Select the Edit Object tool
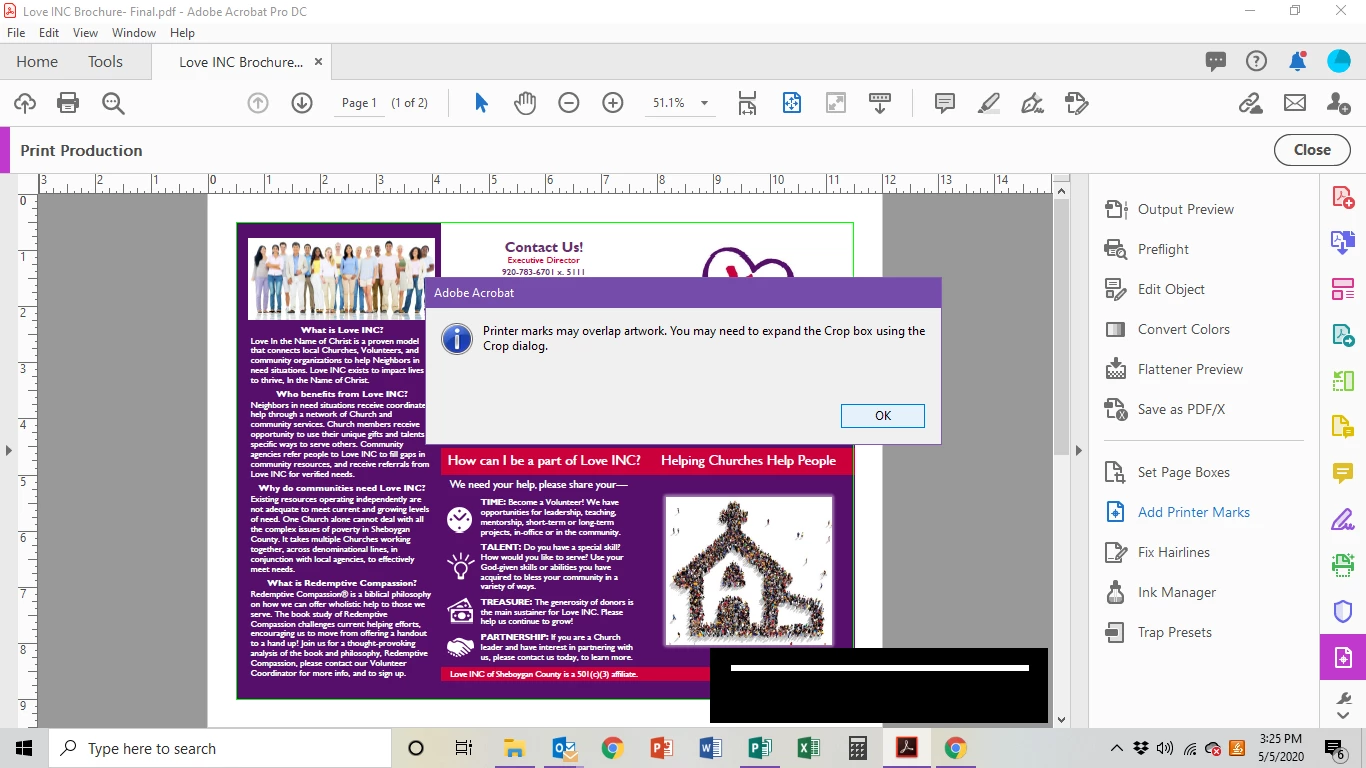Viewport: 1366px width, 768px height. tap(1154, 289)
